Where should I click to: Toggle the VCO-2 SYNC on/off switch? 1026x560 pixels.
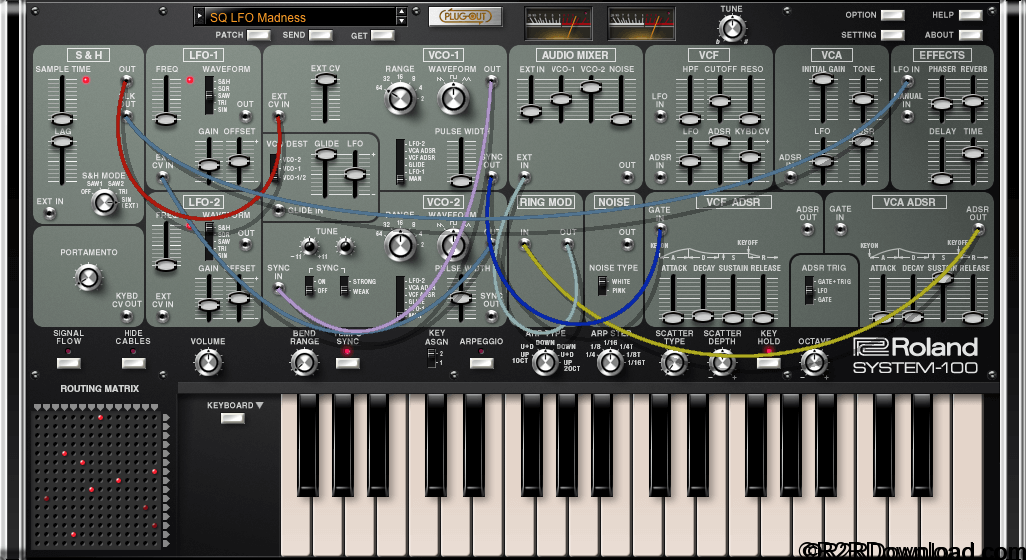point(309,286)
